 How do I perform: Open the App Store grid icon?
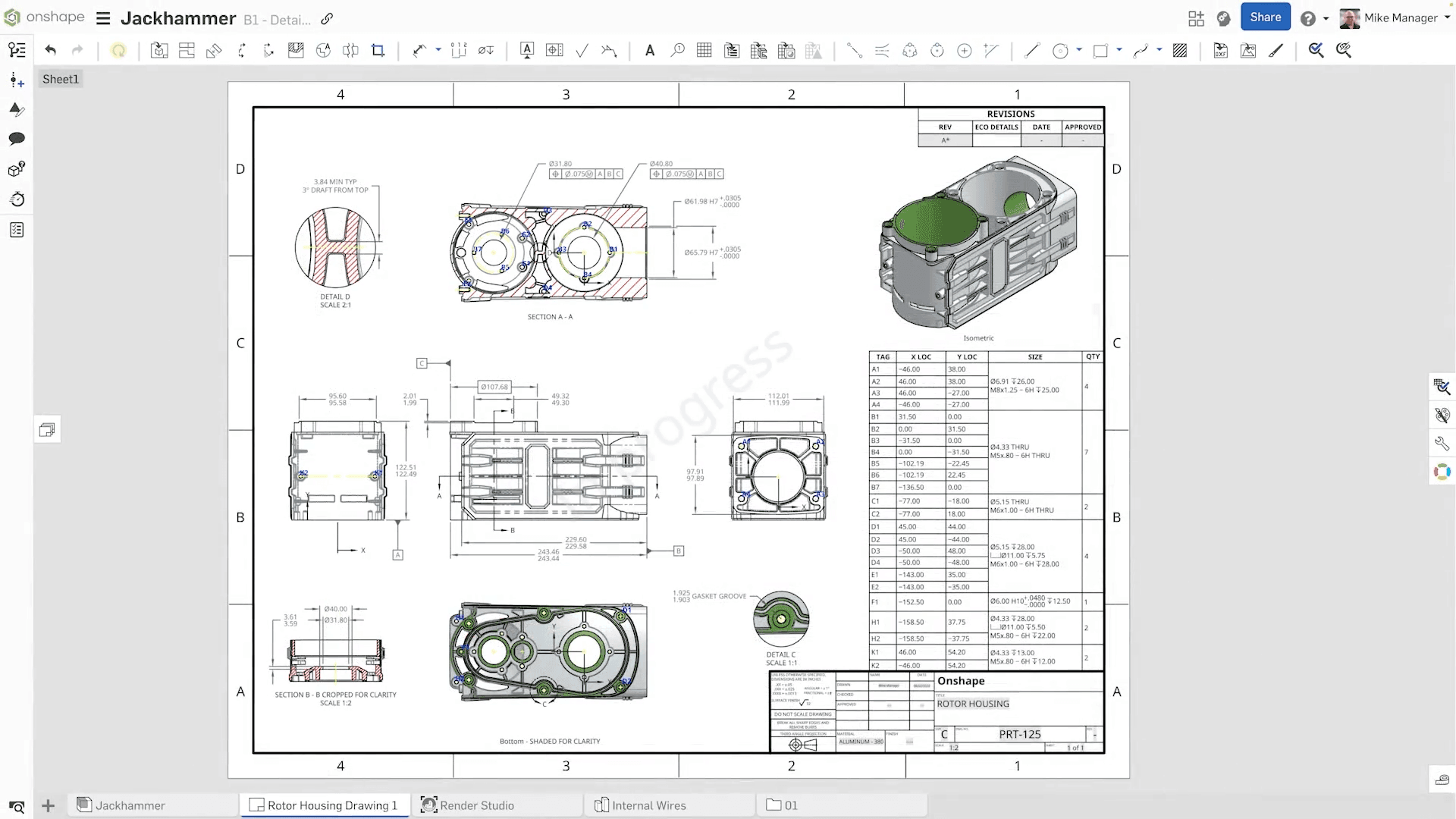coord(1196,18)
